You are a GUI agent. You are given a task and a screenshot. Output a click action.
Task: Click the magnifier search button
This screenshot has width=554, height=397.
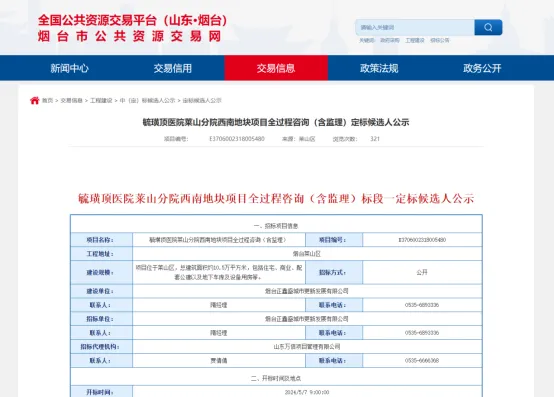pos(488,28)
